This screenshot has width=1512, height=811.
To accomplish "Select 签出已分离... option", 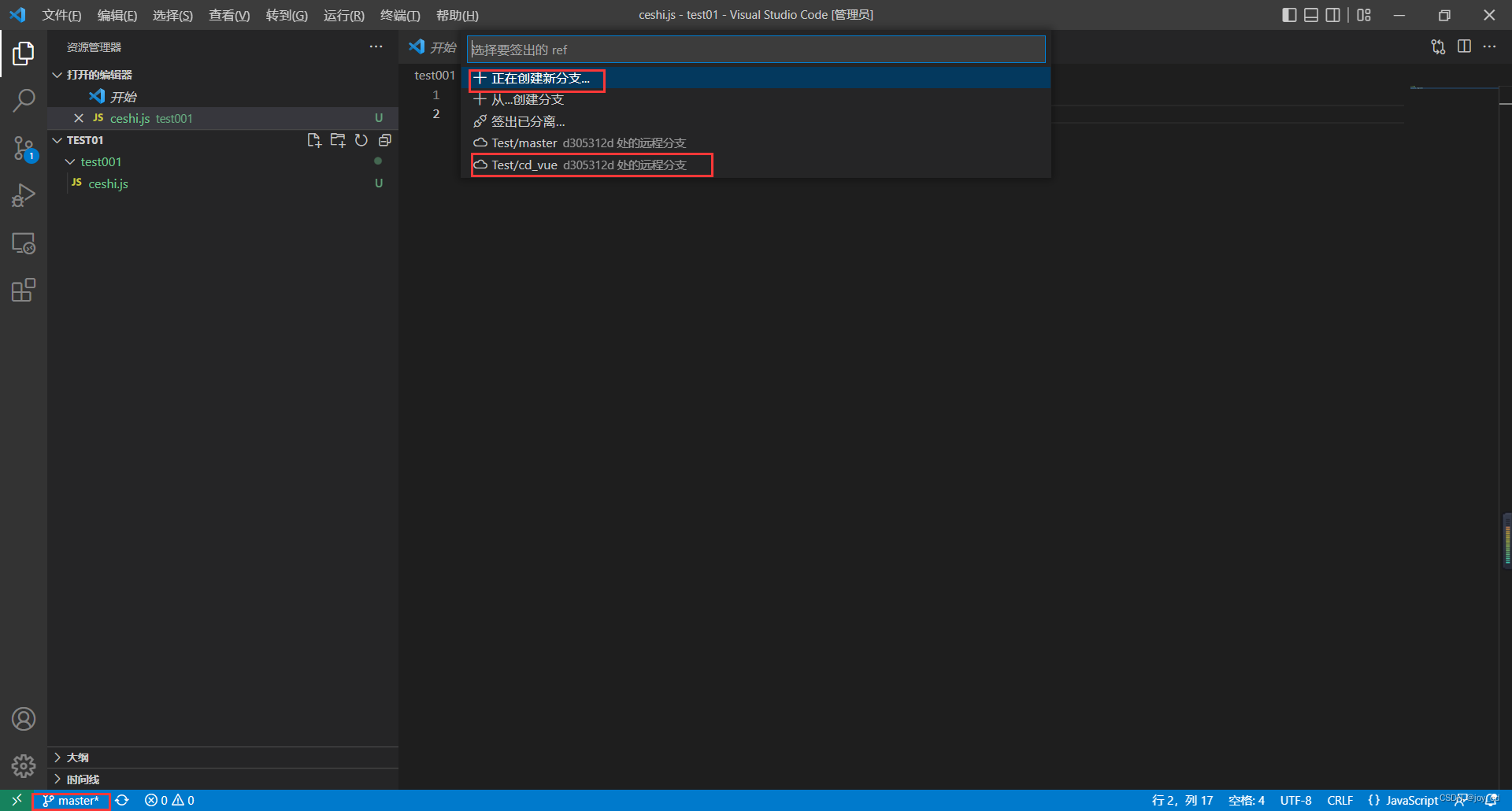I will (x=756, y=121).
